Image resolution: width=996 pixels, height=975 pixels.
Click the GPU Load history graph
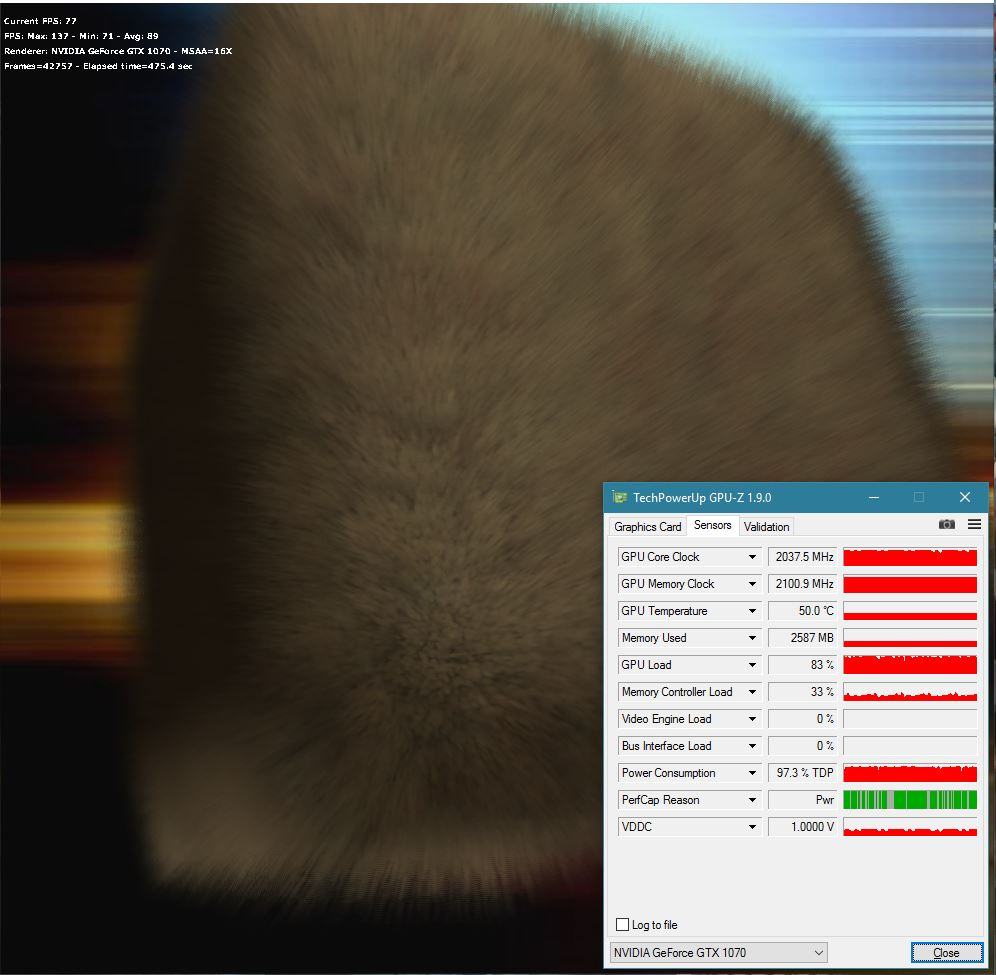(910, 665)
